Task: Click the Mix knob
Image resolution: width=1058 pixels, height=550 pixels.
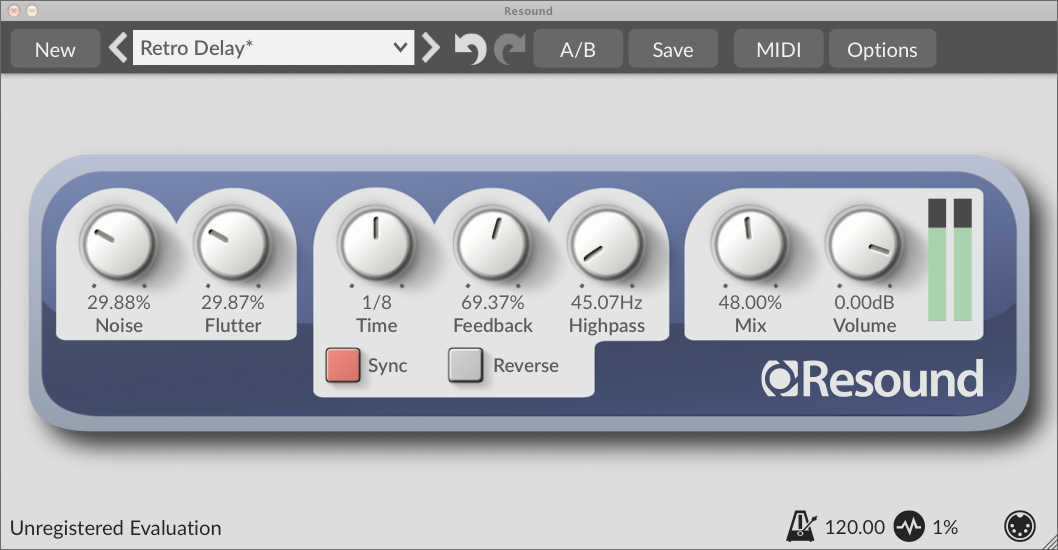Action: point(750,244)
